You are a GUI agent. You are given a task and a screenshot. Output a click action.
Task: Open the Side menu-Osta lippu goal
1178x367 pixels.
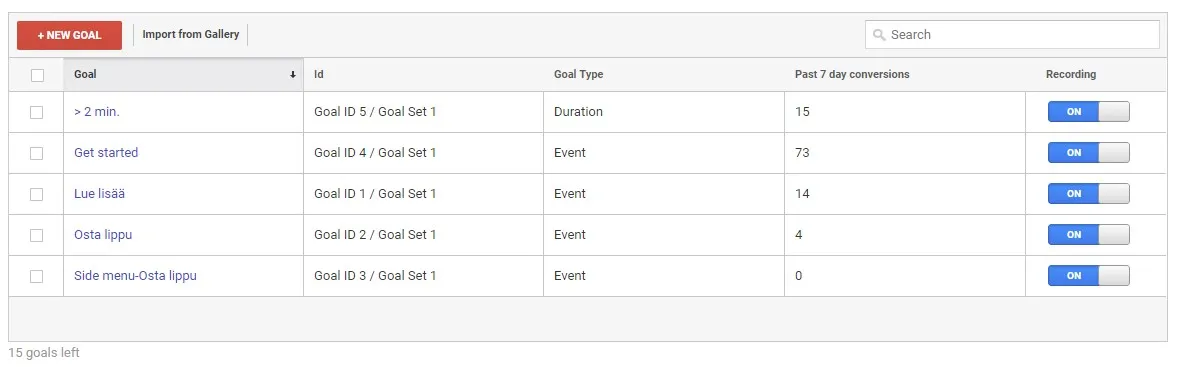tap(135, 275)
